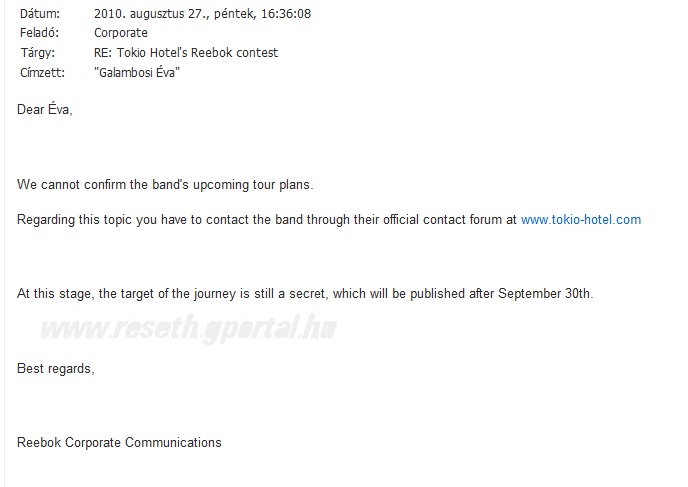Select recipient "Galambosi Éva"

click(137, 72)
